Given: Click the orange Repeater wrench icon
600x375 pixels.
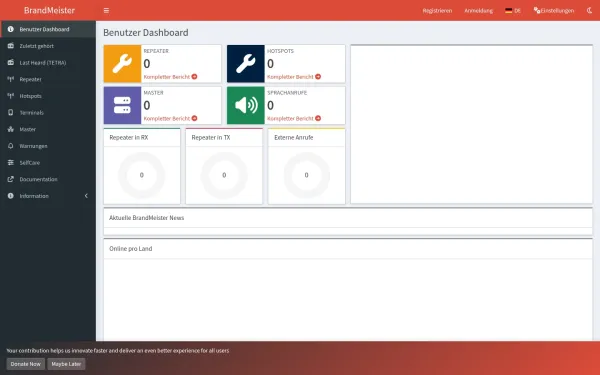Looking at the screenshot, I should (122, 64).
